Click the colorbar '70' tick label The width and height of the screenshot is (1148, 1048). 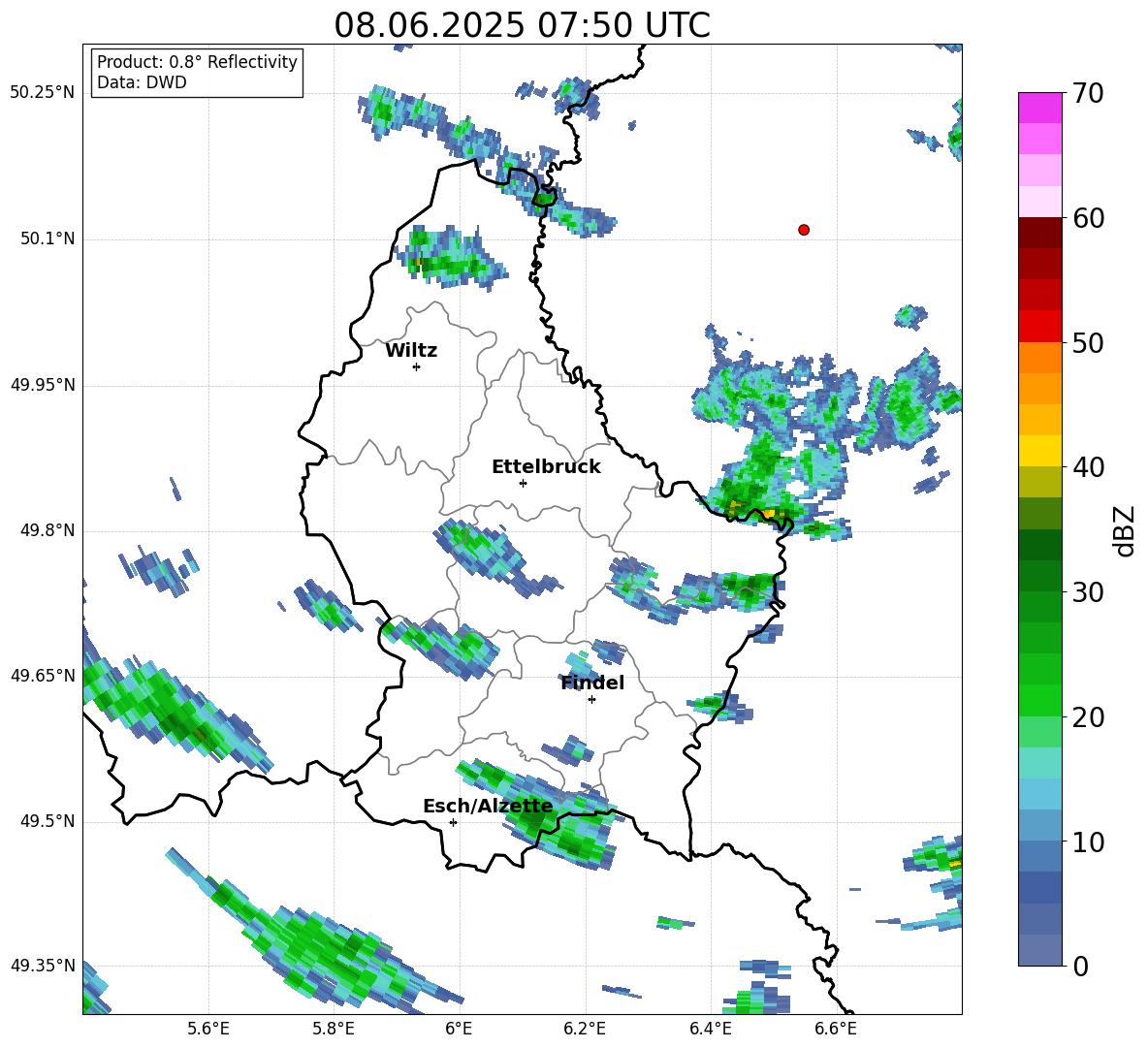pyautogui.click(x=1089, y=94)
